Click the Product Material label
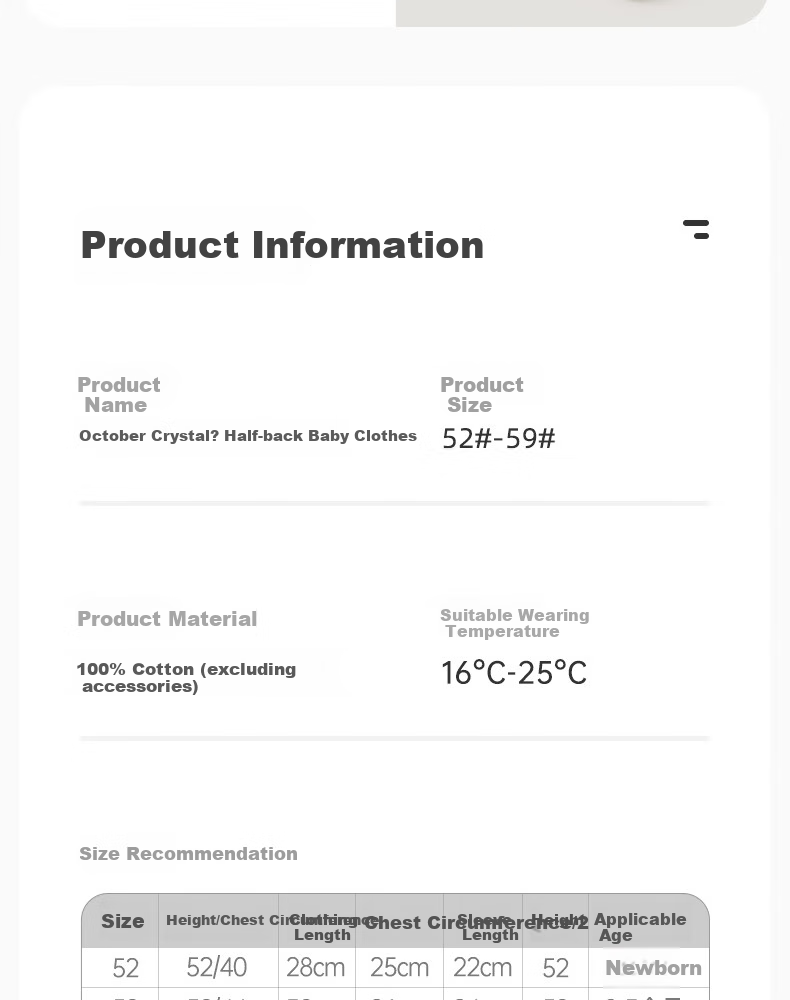Image resolution: width=790 pixels, height=1000 pixels. click(x=167, y=619)
